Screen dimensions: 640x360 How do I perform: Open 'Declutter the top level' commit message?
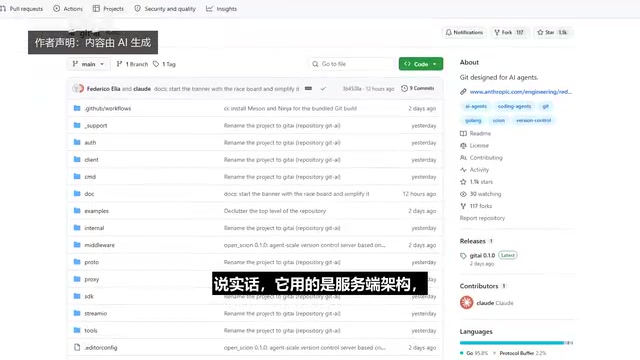point(275,211)
